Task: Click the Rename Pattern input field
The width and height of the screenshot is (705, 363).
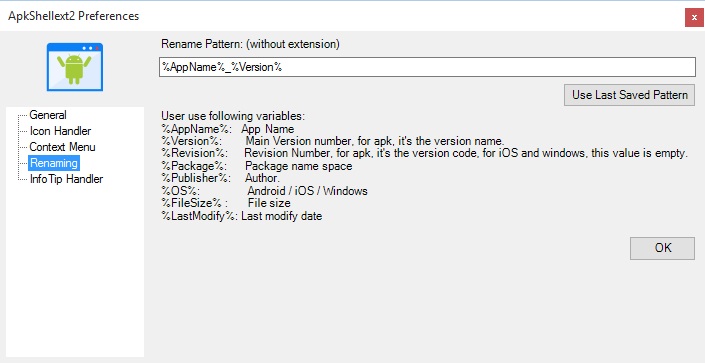Action: tap(427, 67)
